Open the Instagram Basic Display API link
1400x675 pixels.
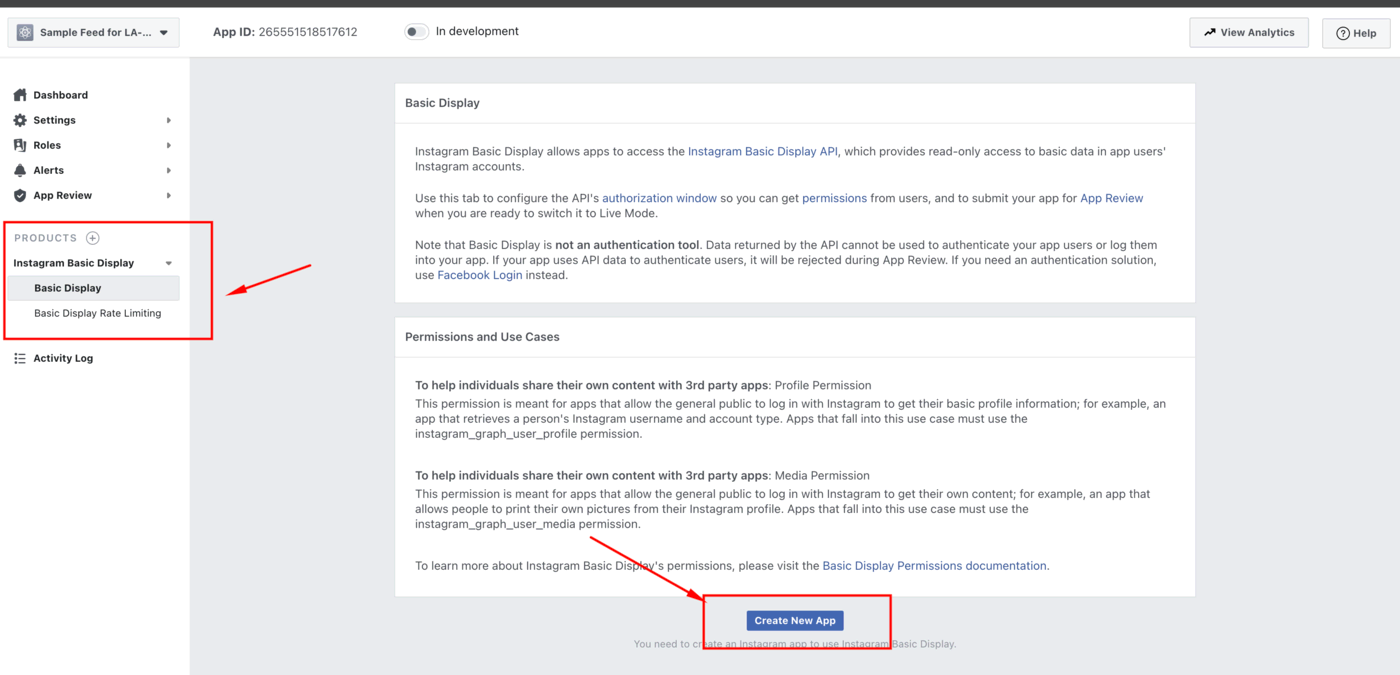[762, 152]
